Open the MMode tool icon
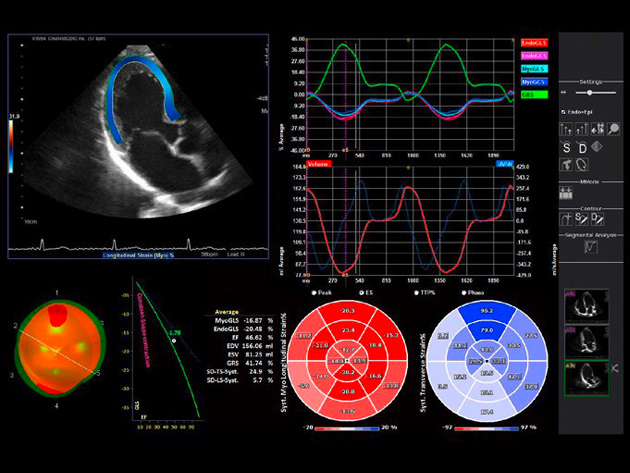The height and width of the screenshot is (473, 630). pyautogui.click(x=567, y=192)
